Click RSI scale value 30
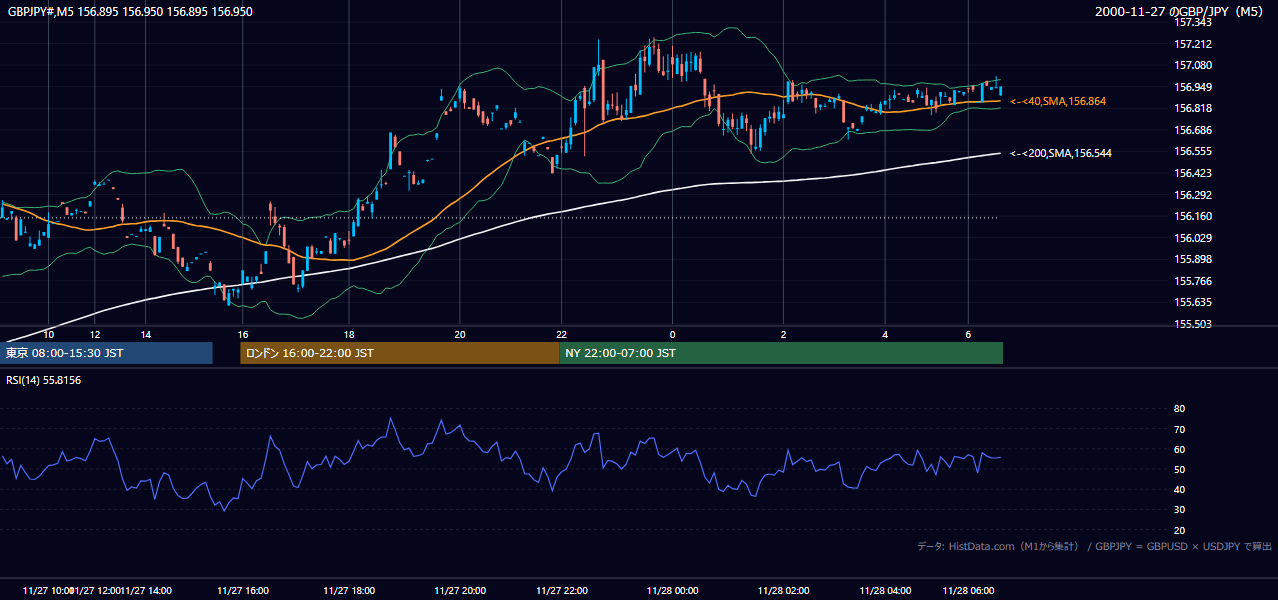Viewport: 1278px width, 600px height. pos(1180,510)
